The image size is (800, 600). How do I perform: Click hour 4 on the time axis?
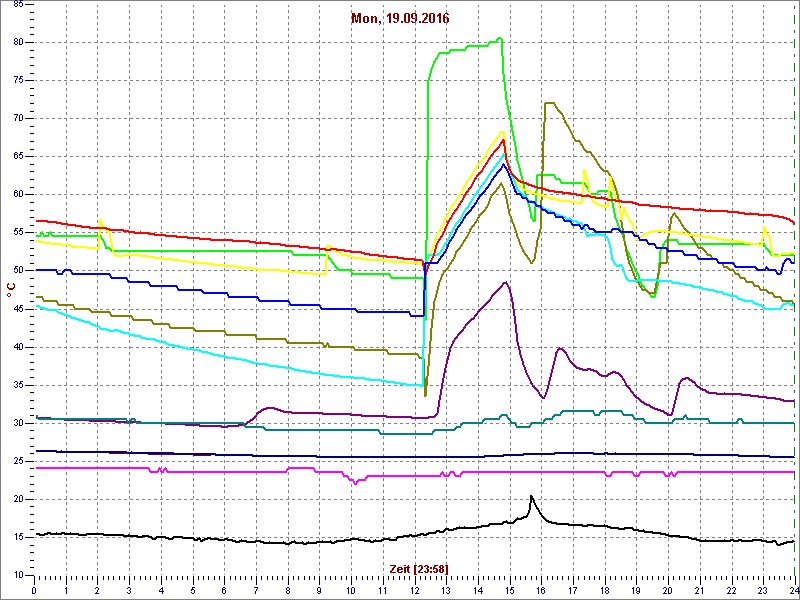[x=161, y=590]
